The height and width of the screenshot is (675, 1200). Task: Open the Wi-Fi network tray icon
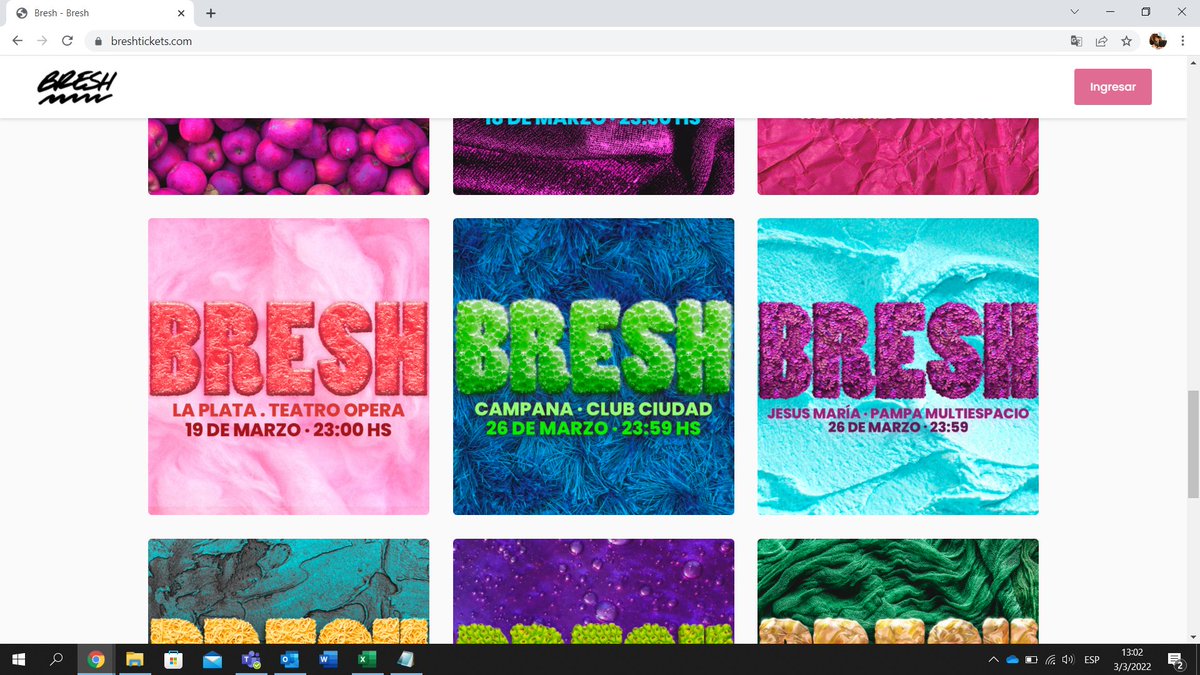point(1050,659)
